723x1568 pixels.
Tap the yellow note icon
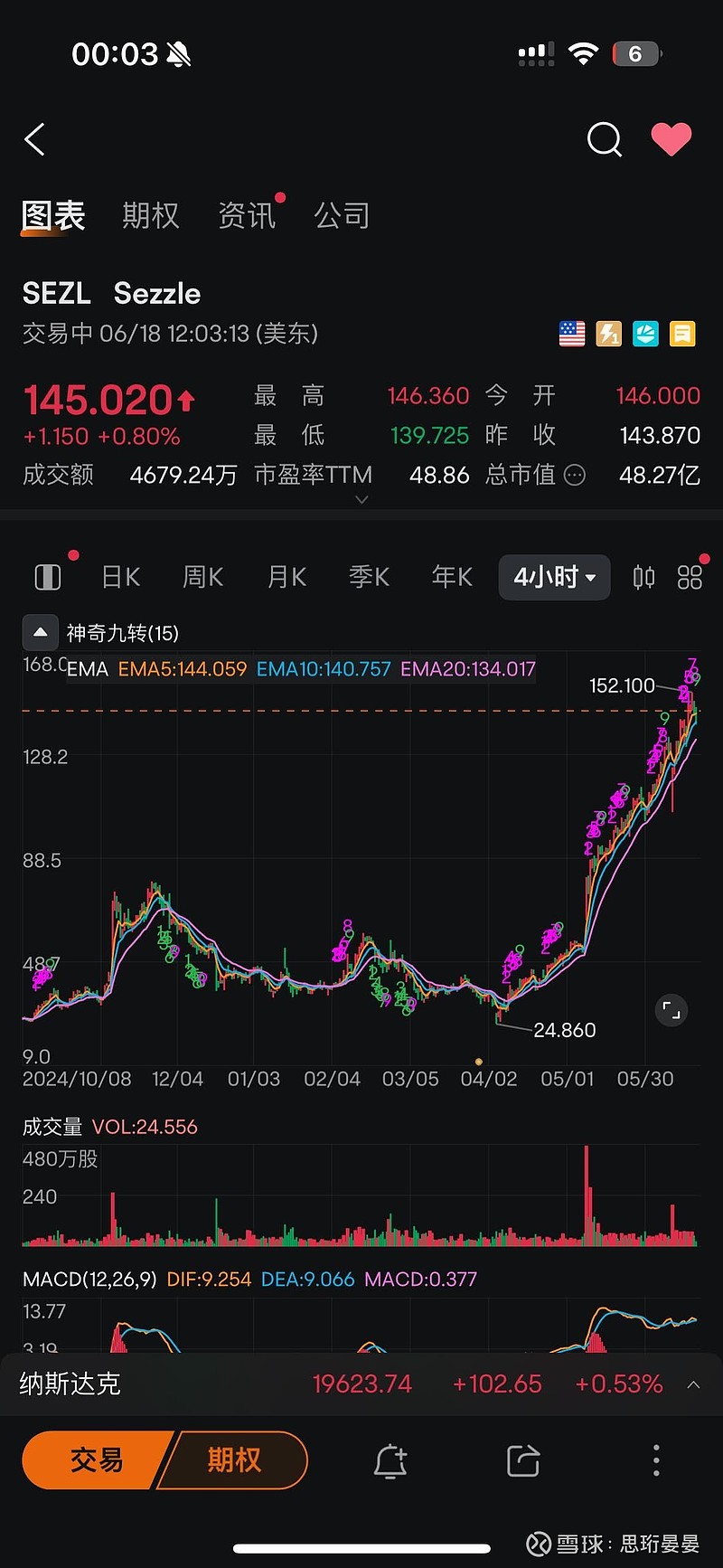click(682, 335)
